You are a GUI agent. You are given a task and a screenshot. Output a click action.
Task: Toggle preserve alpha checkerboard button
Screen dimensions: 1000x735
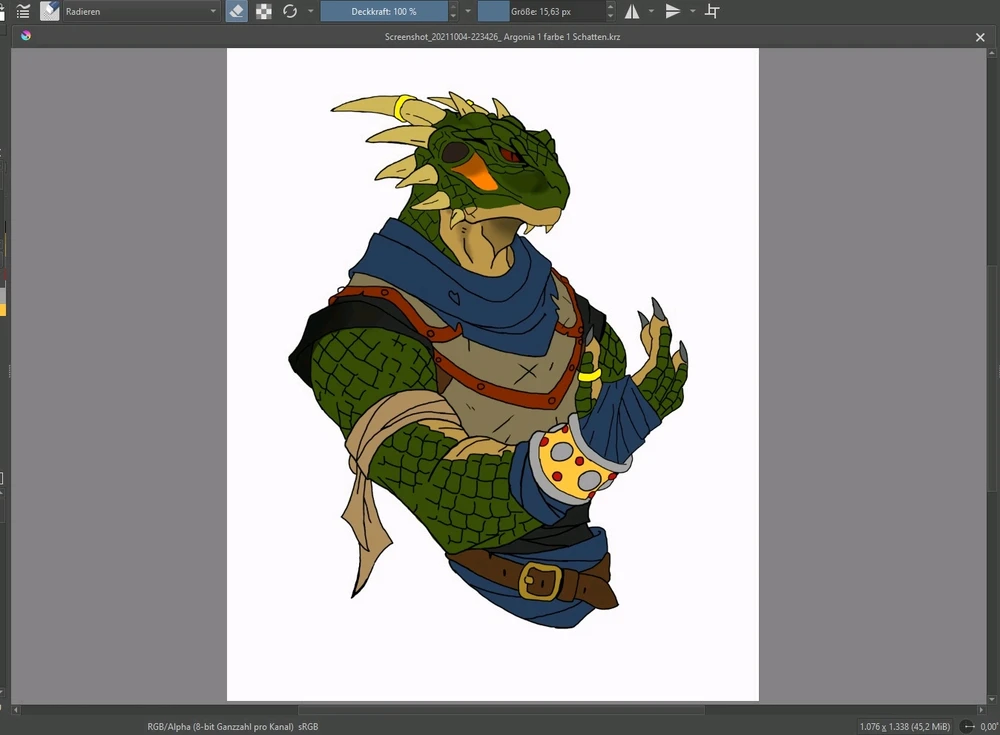click(x=263, y=11)
